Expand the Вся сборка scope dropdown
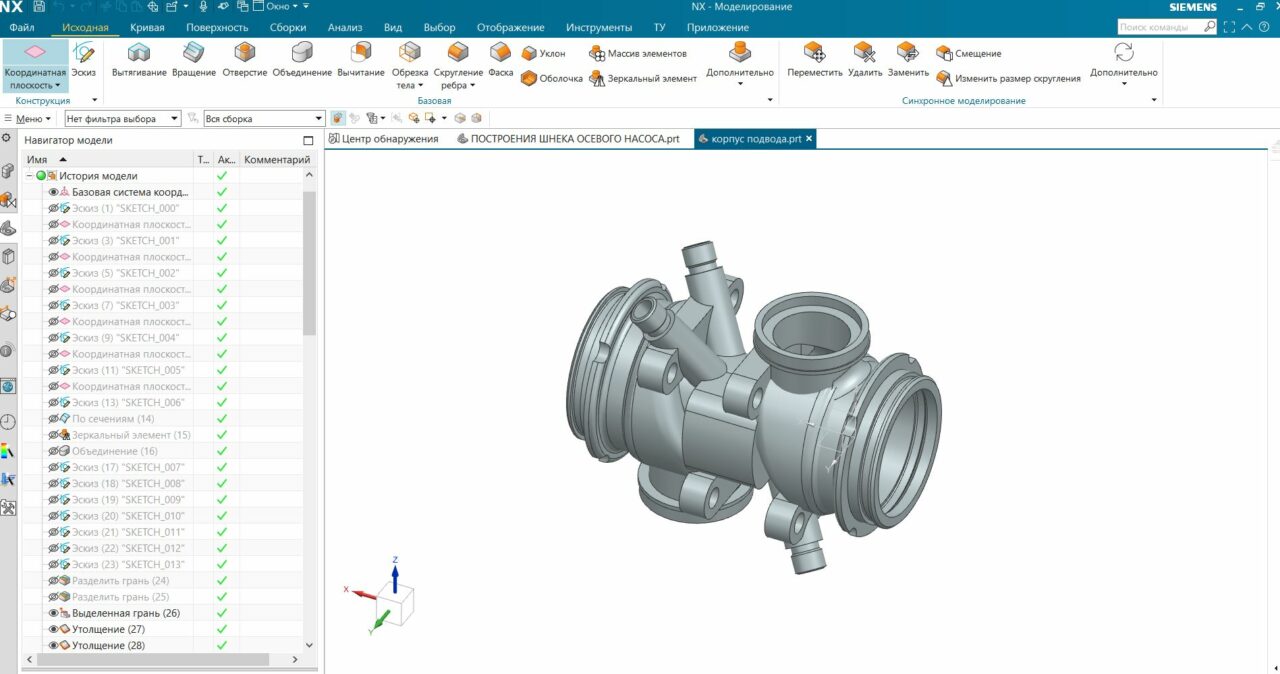This screenshot has height=674, width=1280. pos(318,119)
